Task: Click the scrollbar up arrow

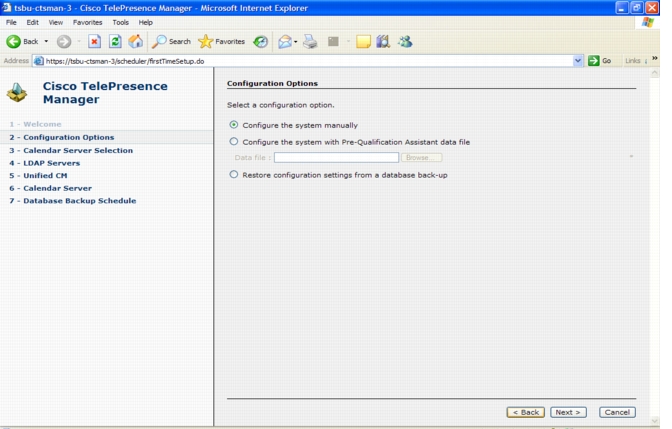Action: (x=654, y=73)
